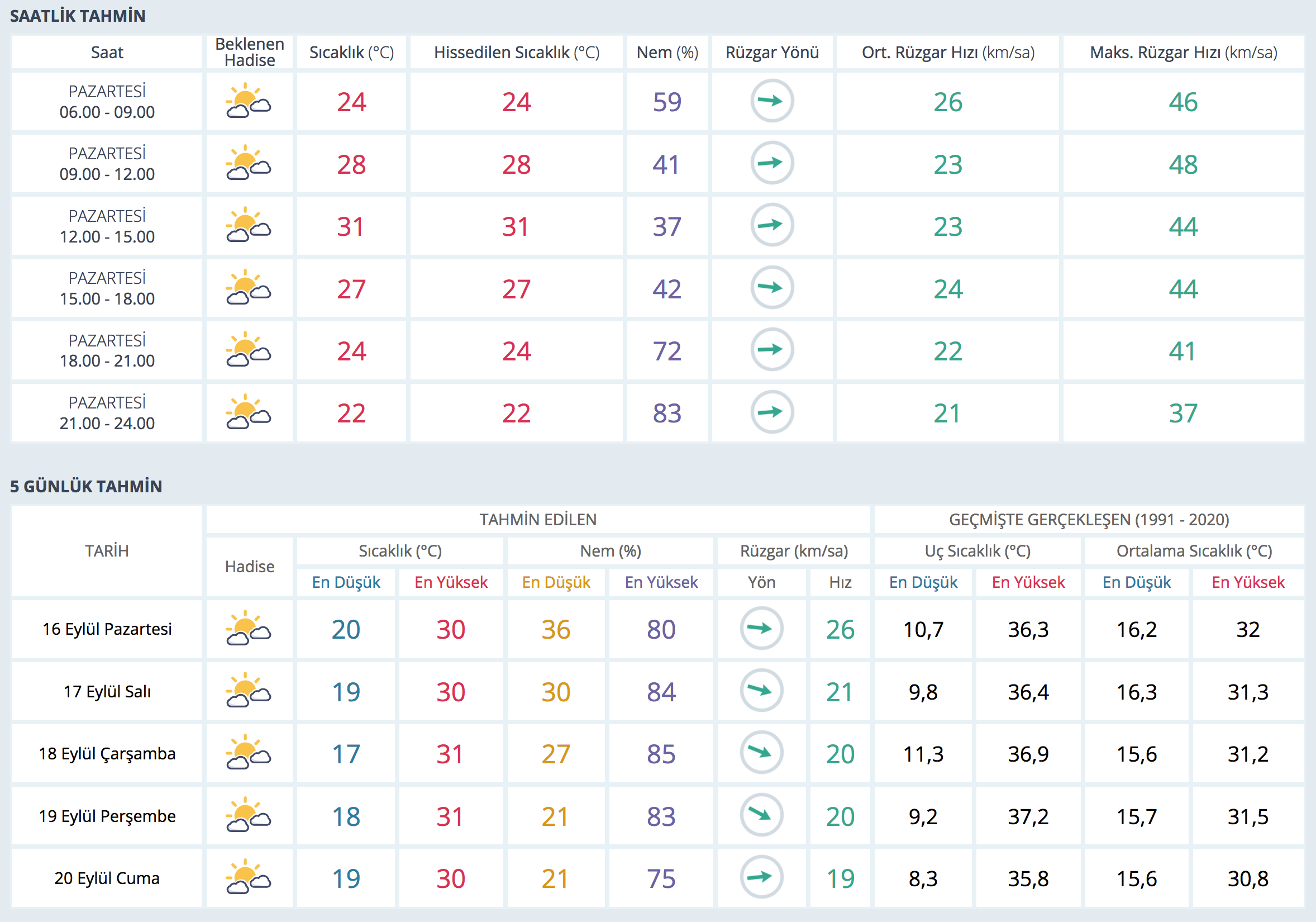Click the GEÇMİŞTE GERÇEKLEŞEN (1991 - 2020) header
The height and width of the screenshot is (922, 1316).
tap(1089, 520)
